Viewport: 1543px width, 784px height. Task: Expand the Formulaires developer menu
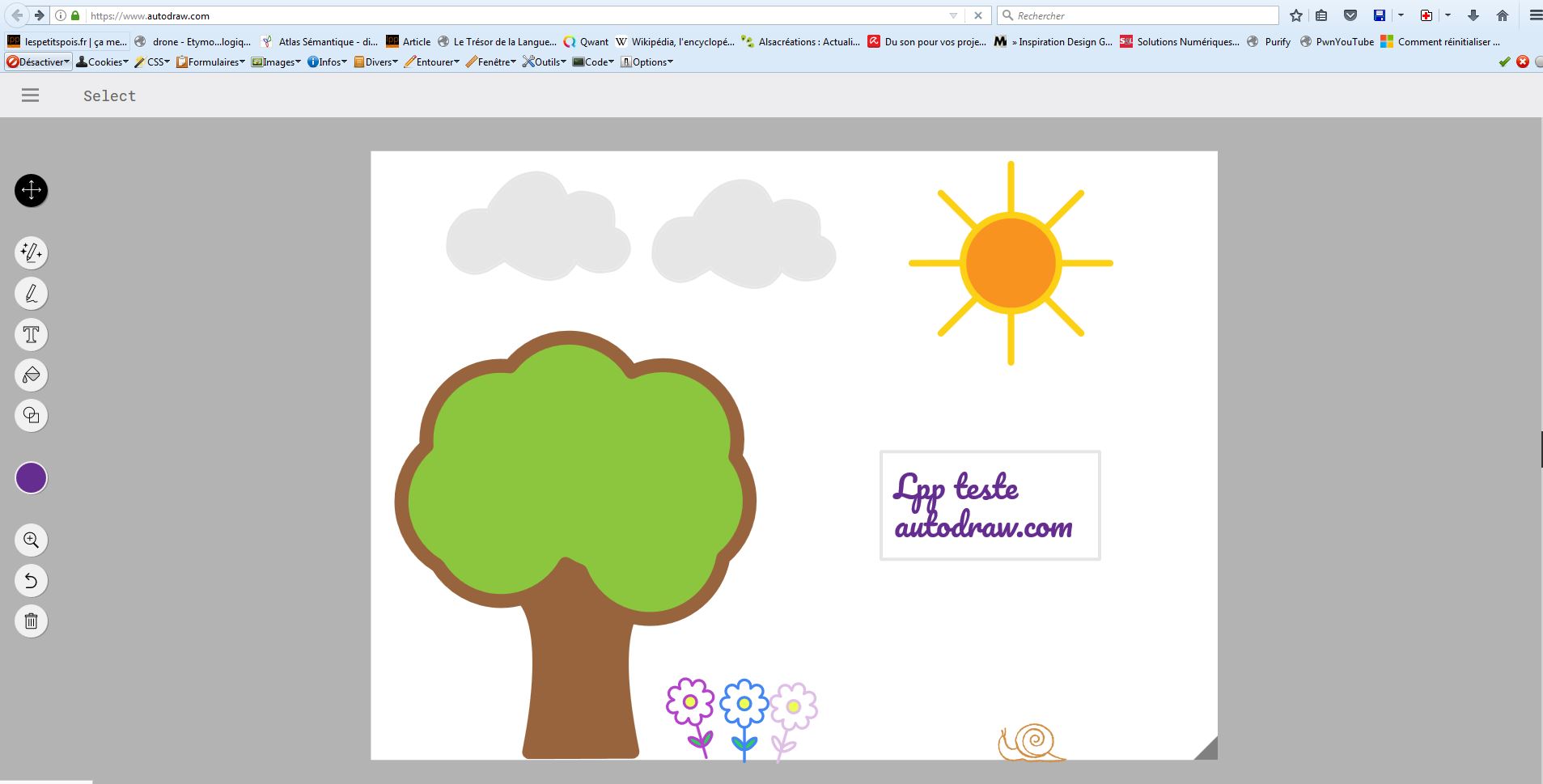(210, 61)
